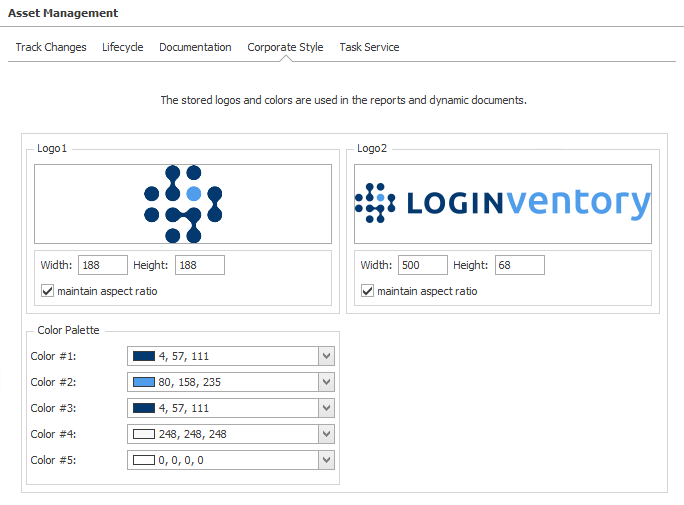Click the Color #3 dark blue swatch
The image size is (684, 505).
tap(144, 408)
